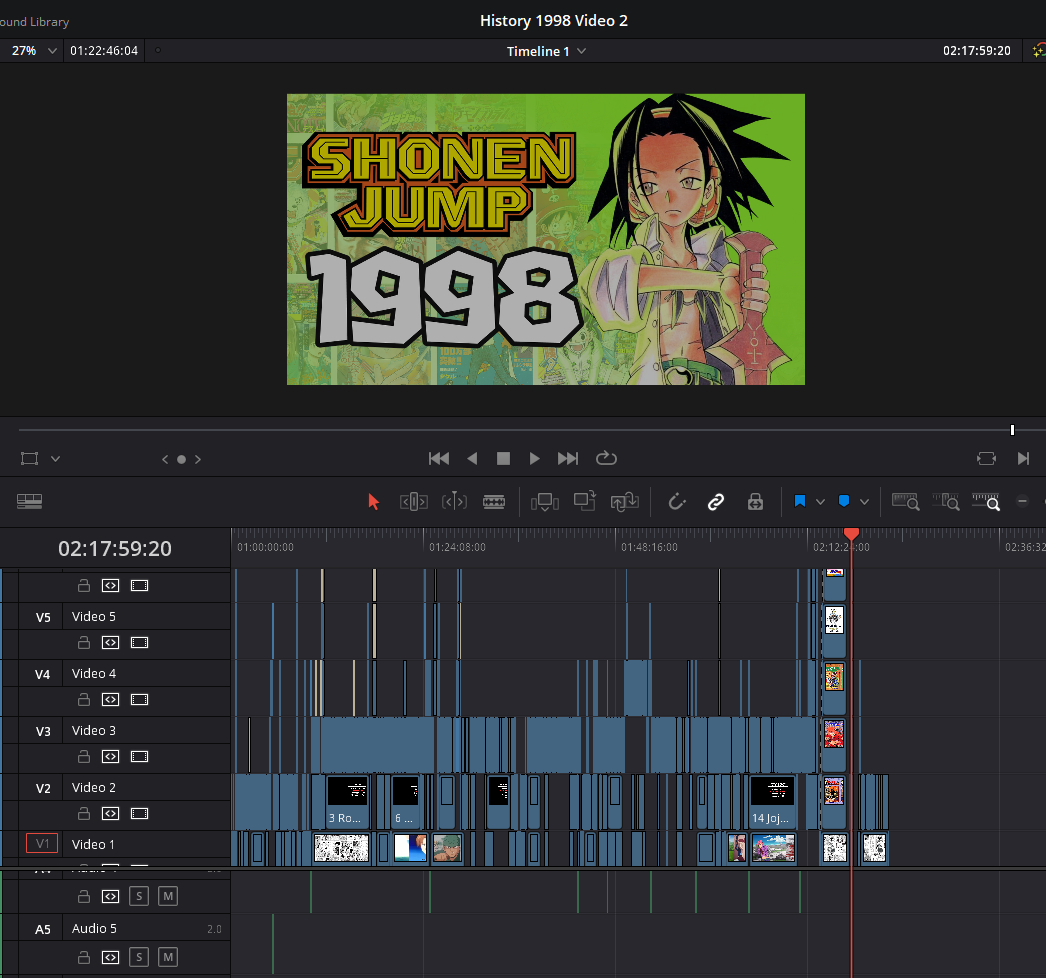Select the Dynamic Trim Mode tool
This screenshot has height=978, width=1046.
pos(454,502)
